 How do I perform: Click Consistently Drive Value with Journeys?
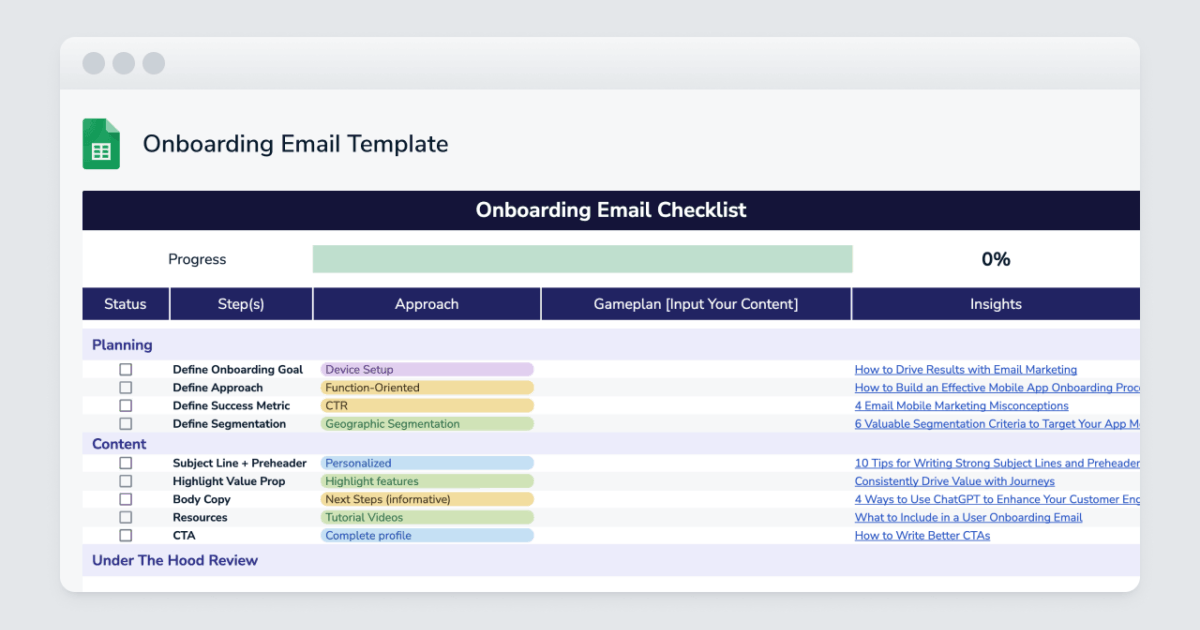(x=954, y=481)
